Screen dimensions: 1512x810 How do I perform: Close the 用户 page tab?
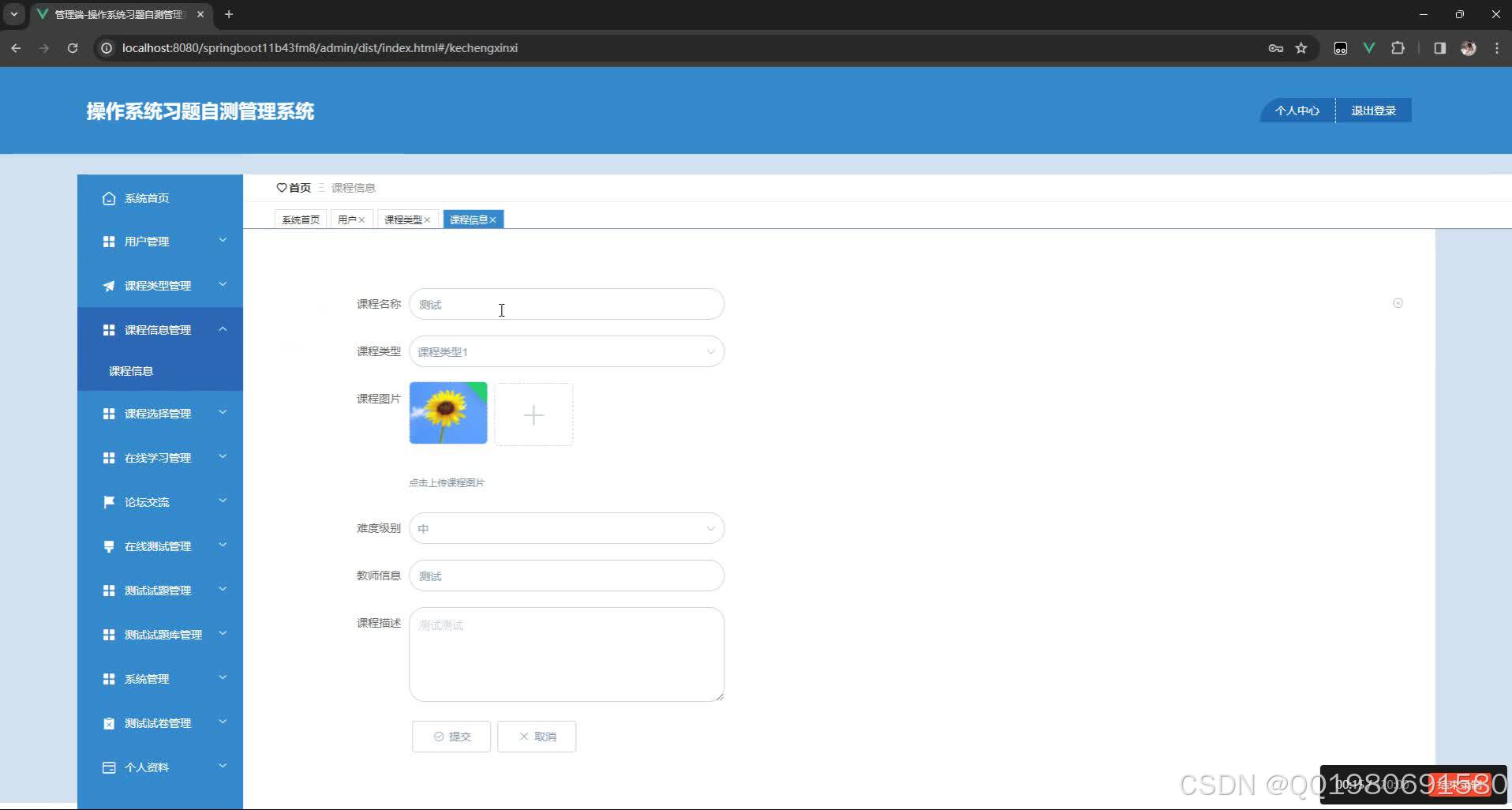coord(361,220)
